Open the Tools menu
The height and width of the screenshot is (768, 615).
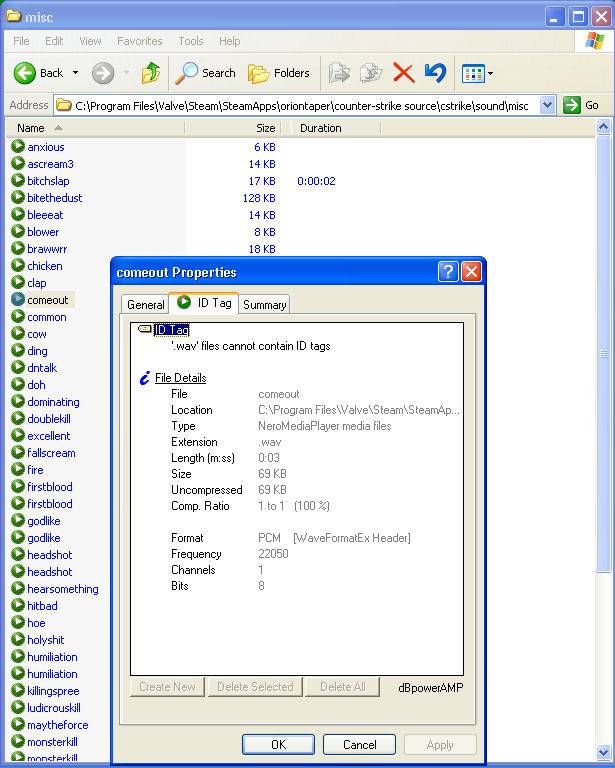pyautogui.click(x=191, y=41)
